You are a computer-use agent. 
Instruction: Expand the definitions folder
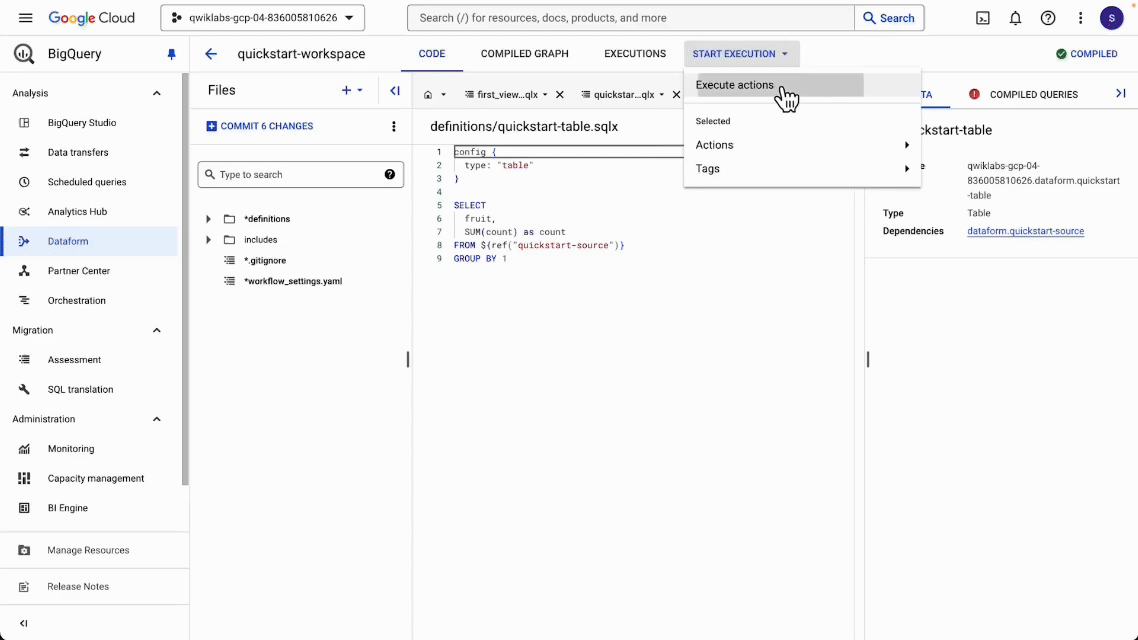pos(208,218)
